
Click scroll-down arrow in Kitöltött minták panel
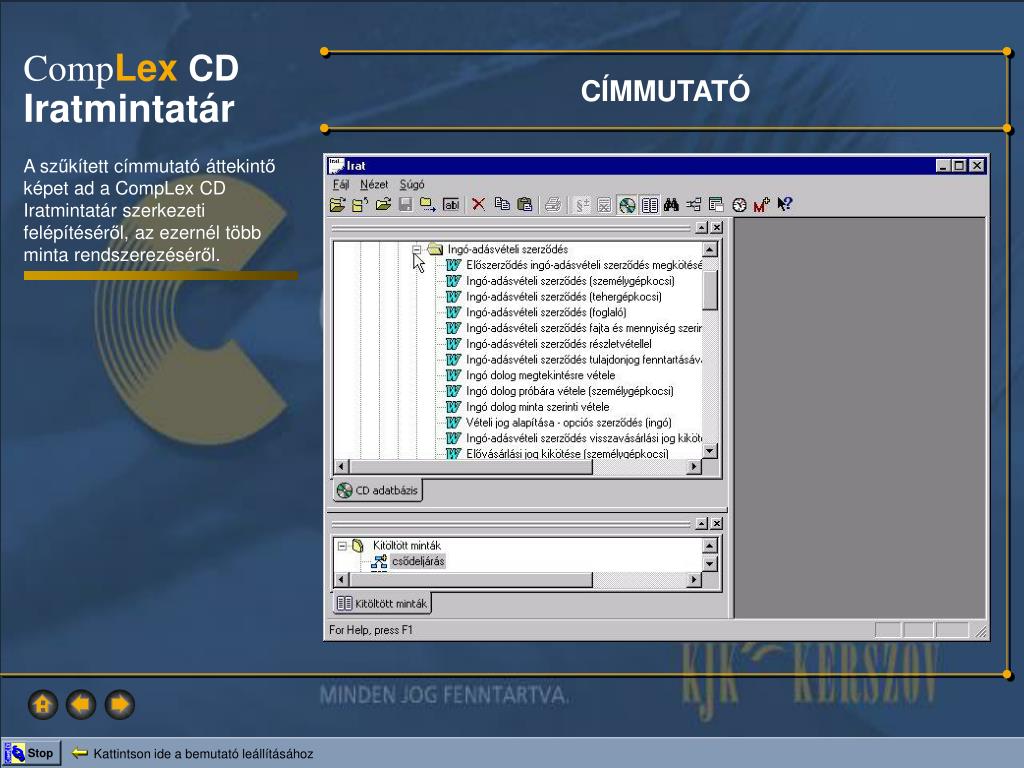(710, 564)
